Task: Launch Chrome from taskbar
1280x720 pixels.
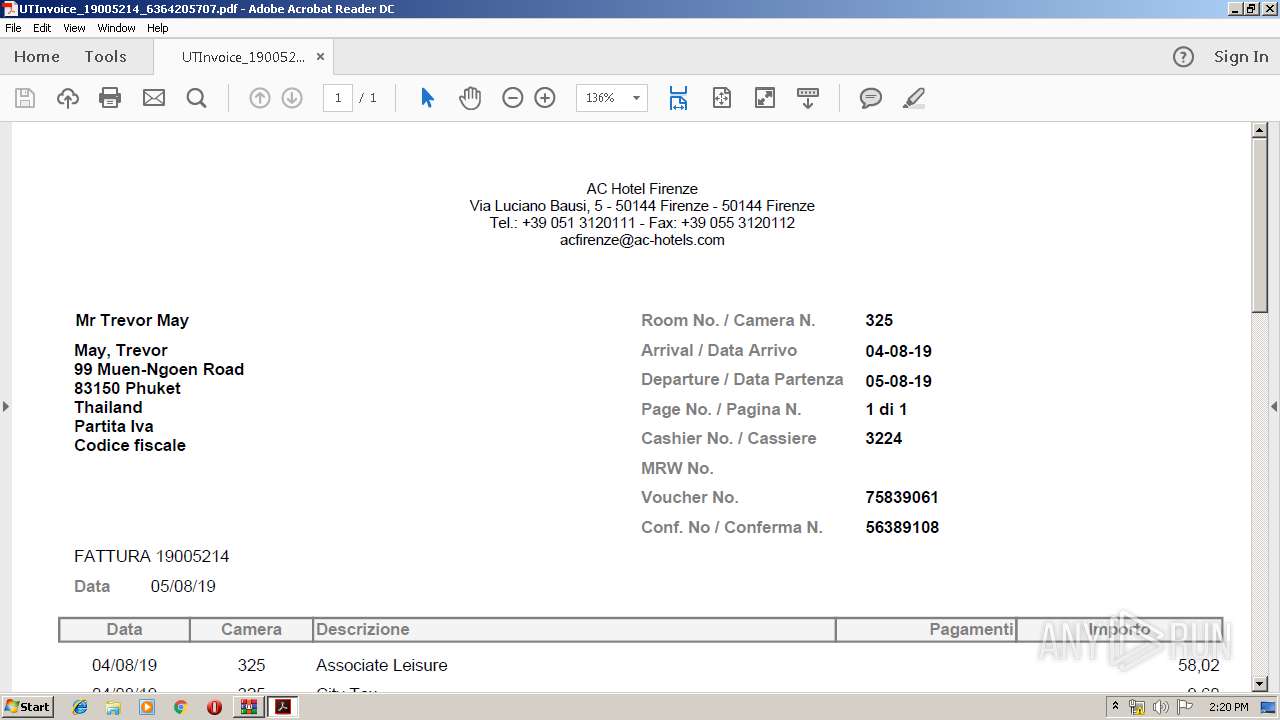Action: (180, 707)
